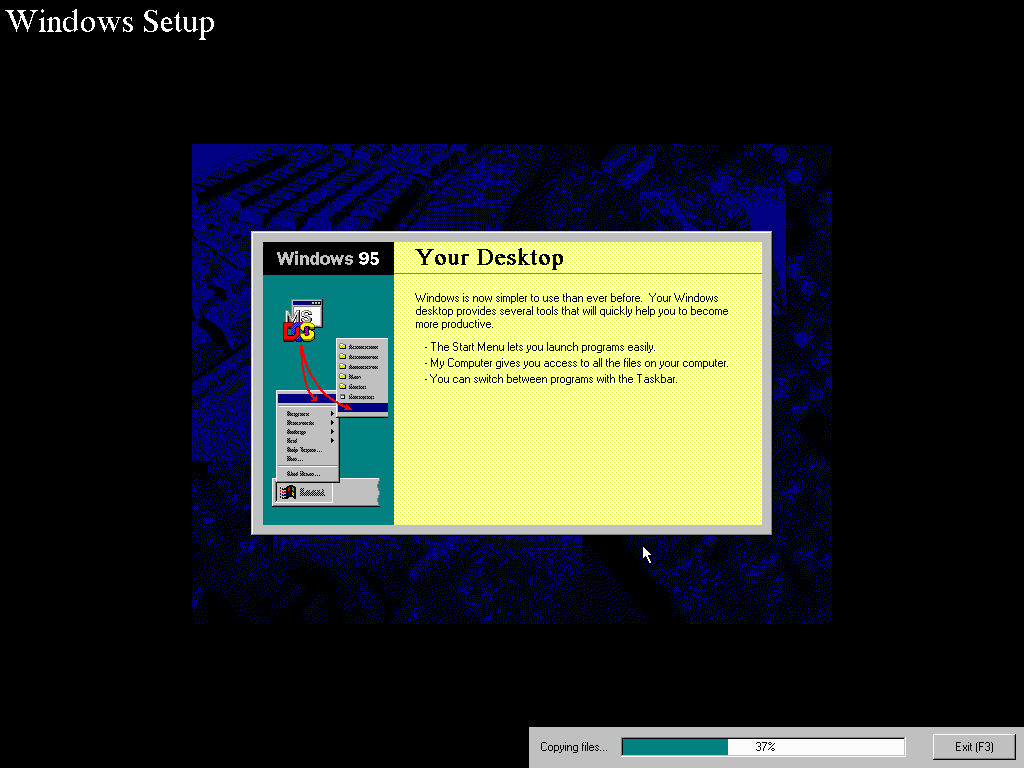Click the copying files progress bar
Viewport: 1024px width, 768px height.
[763, 746]
